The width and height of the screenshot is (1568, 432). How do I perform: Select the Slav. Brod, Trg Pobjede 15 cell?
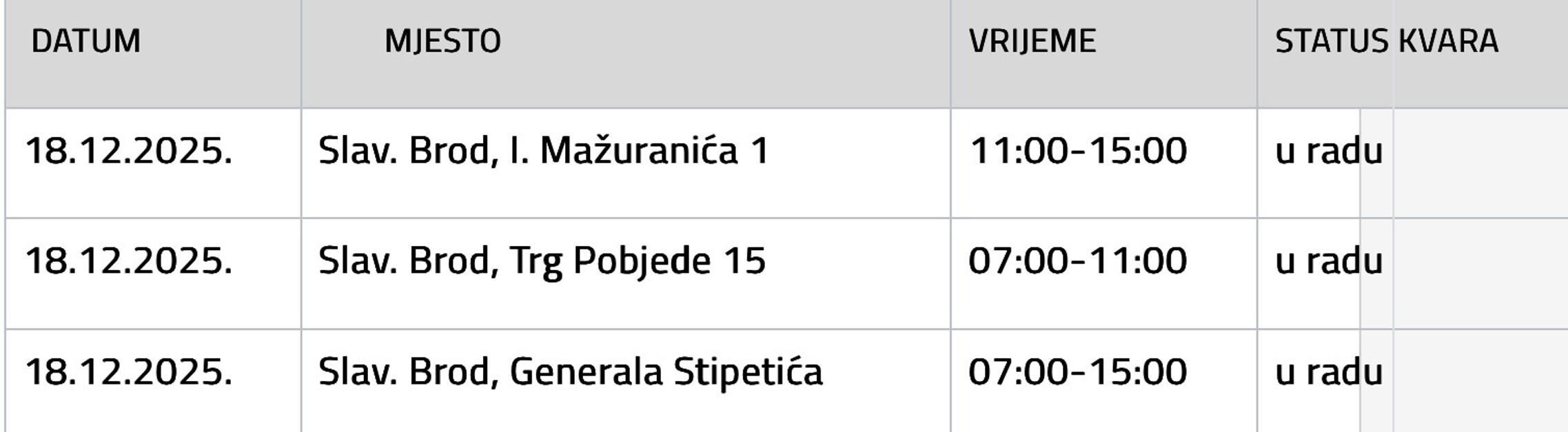[542, 261]
